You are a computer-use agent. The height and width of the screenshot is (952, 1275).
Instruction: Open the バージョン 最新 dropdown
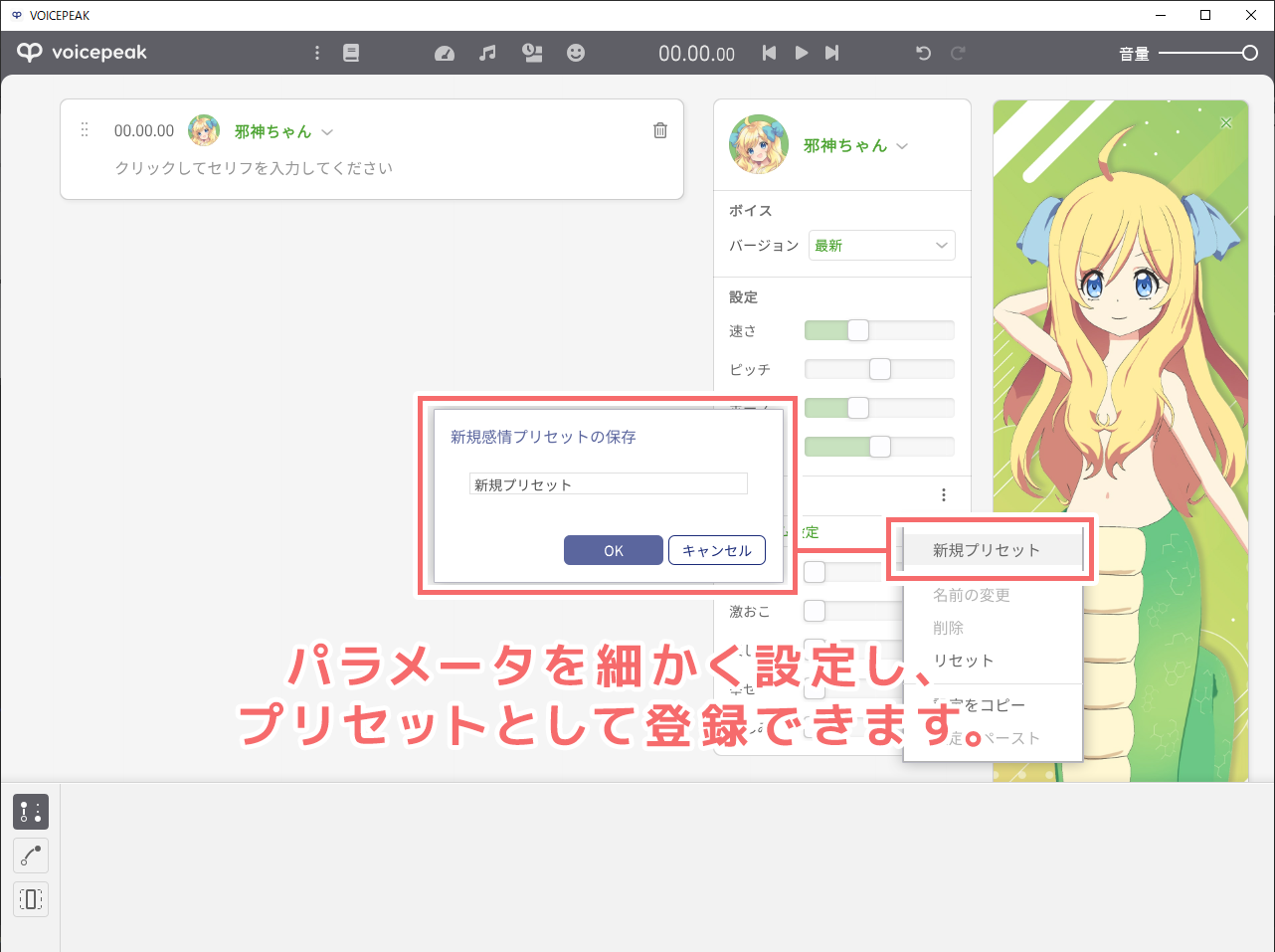(x=882, y=246)
